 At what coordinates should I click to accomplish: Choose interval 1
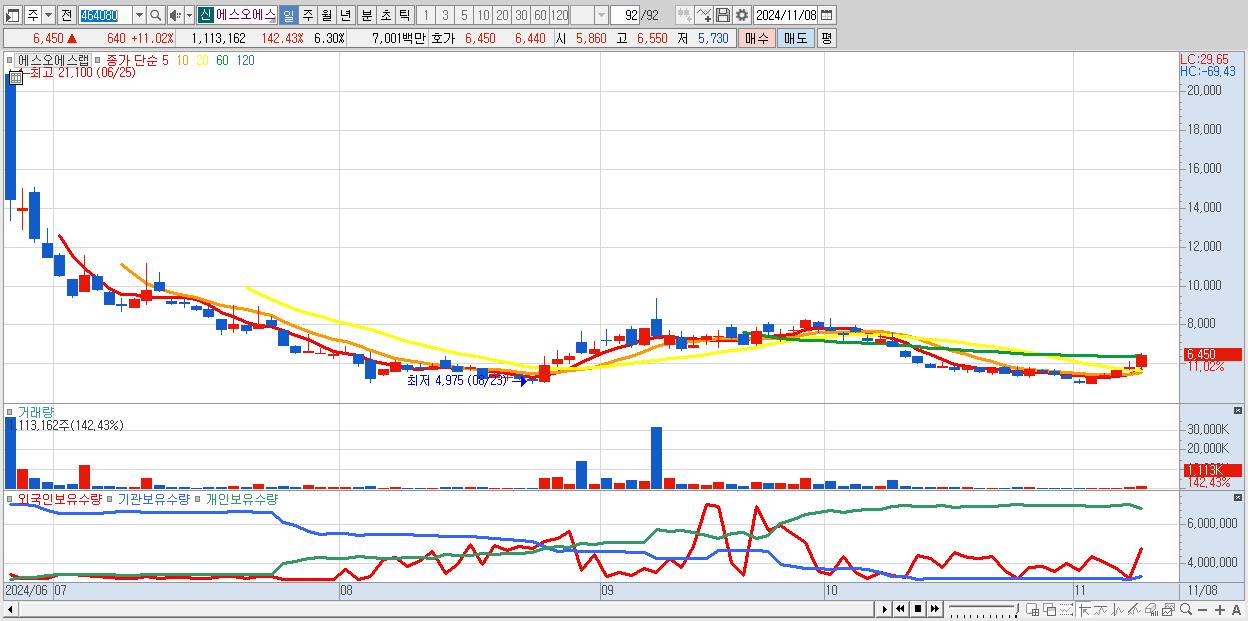426,16
